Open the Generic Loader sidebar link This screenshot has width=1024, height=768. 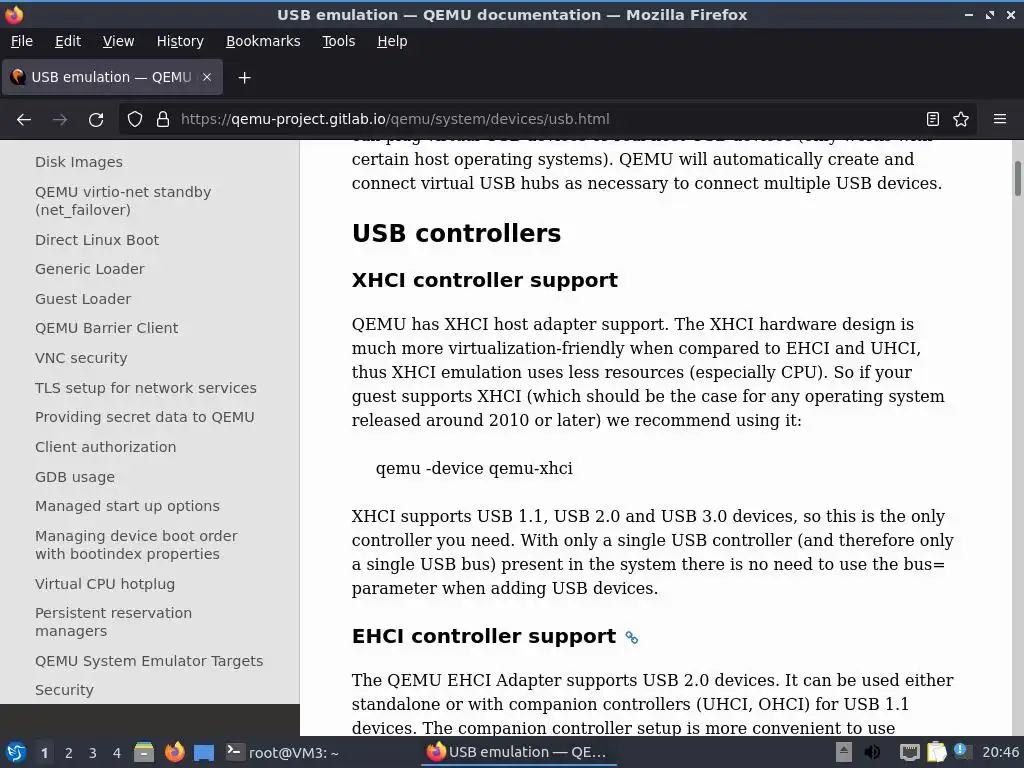click(x=89, y=269)
